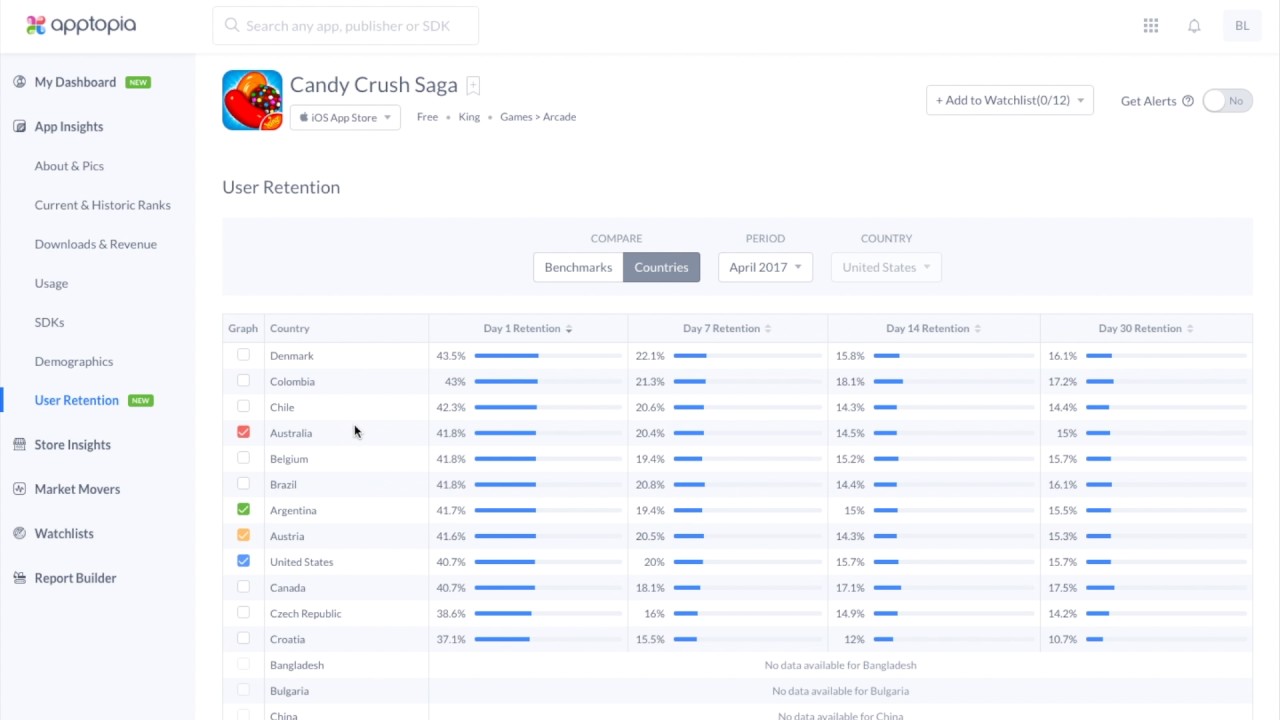
Task: Click the Watchlists sidebar icon
Action: tap(19, 533)
